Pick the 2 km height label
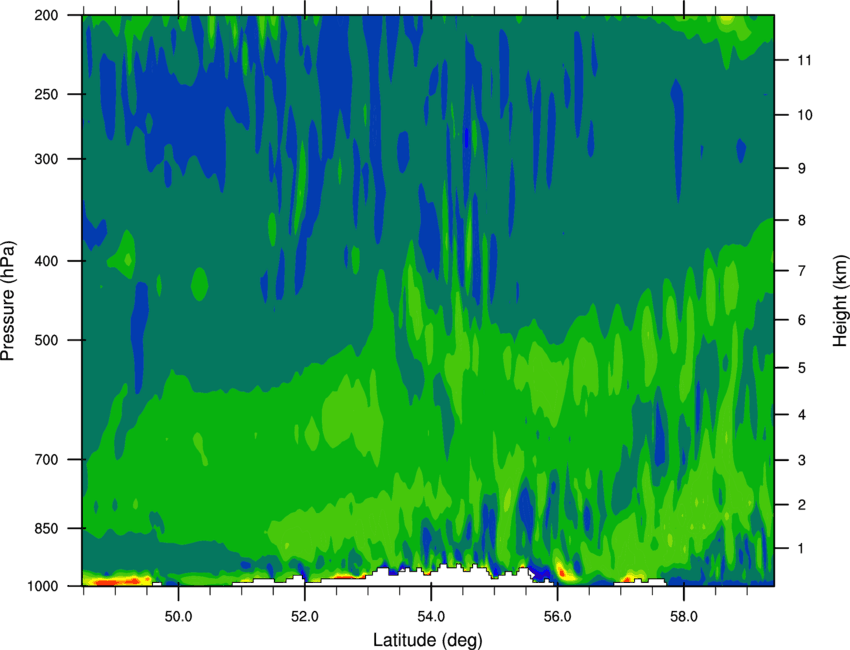Screen dimensions: 850x650 click(802, 505)
